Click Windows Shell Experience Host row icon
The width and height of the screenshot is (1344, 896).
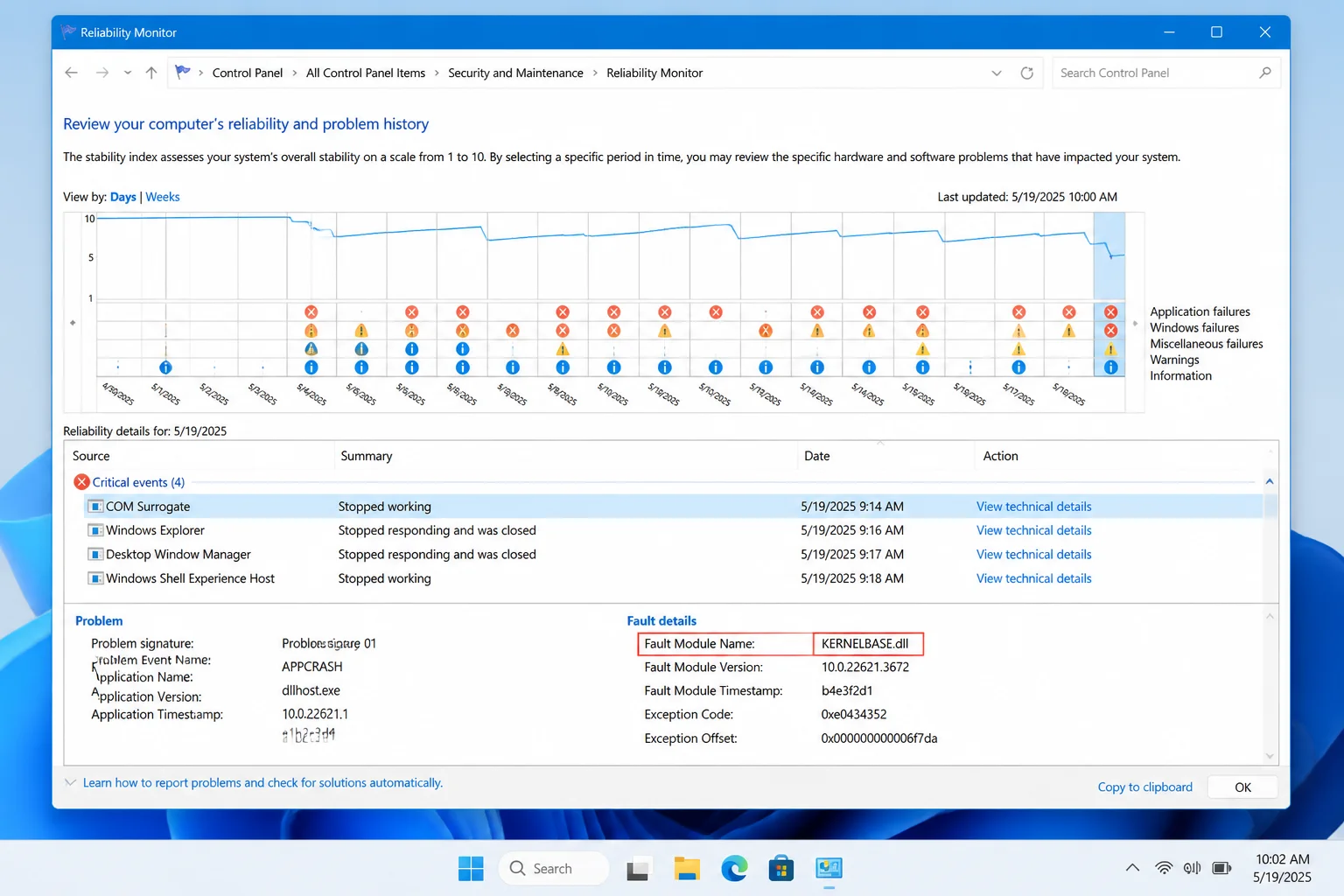[x=95, y=578]
